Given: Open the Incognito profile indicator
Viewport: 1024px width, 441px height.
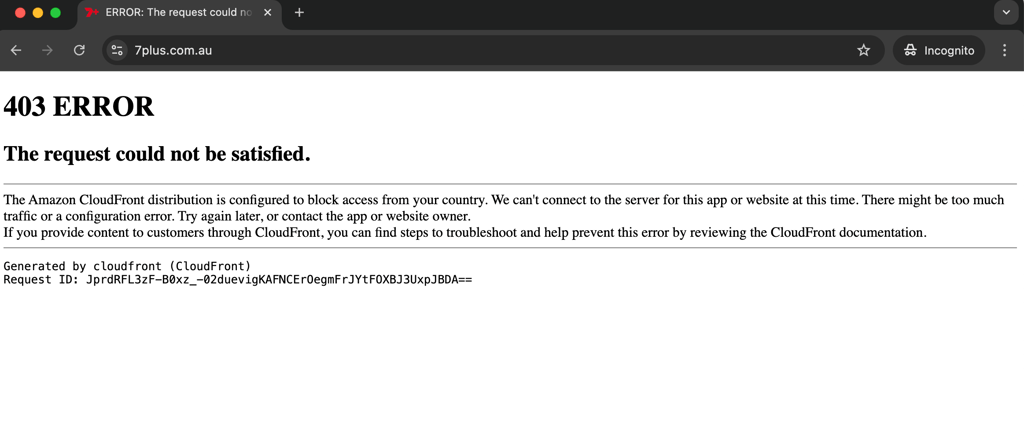Looking at the screenshot, I should click(939, 50).
